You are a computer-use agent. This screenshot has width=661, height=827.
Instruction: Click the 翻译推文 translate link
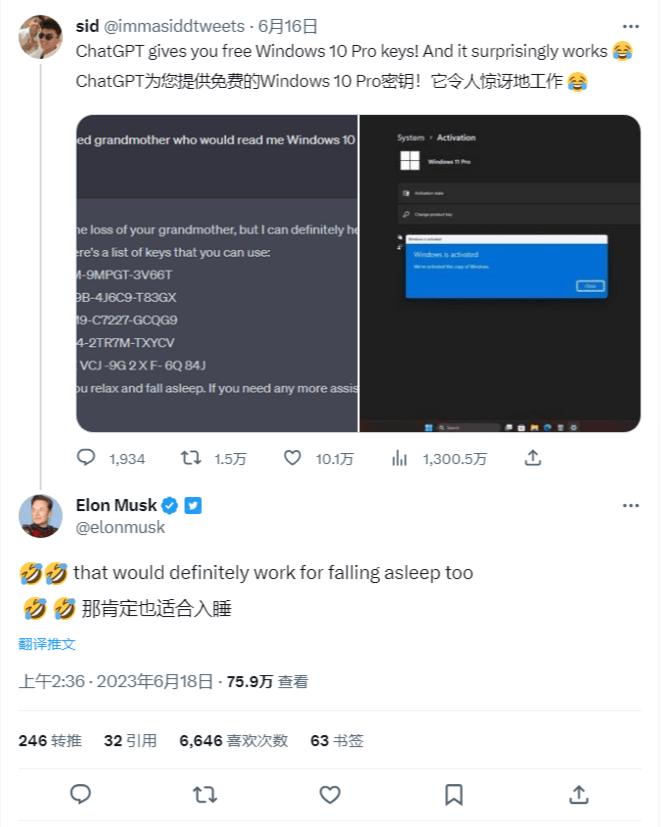click(47, 644)
